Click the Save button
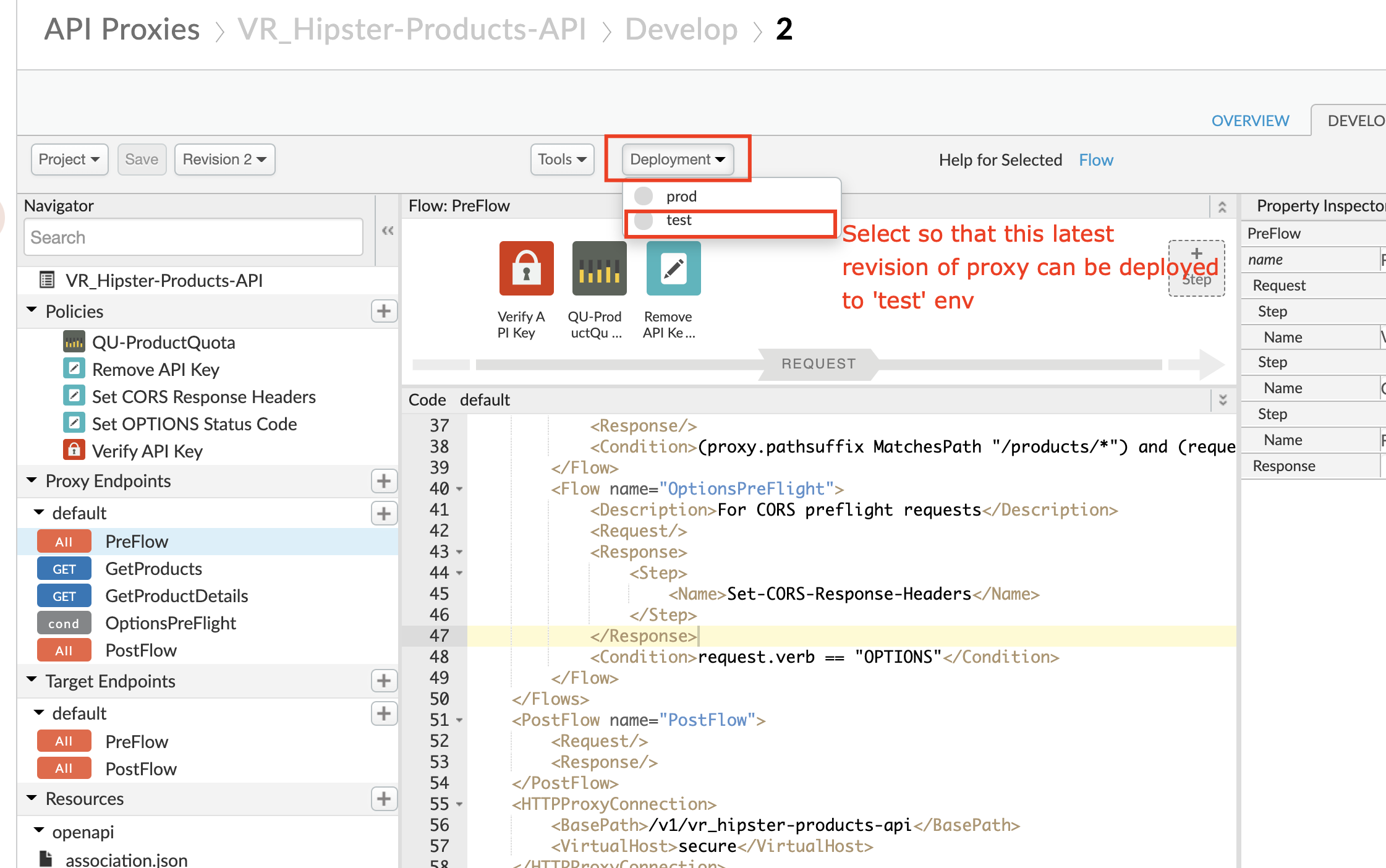This screenshot has height=868, width=1386. coord(142,160)
